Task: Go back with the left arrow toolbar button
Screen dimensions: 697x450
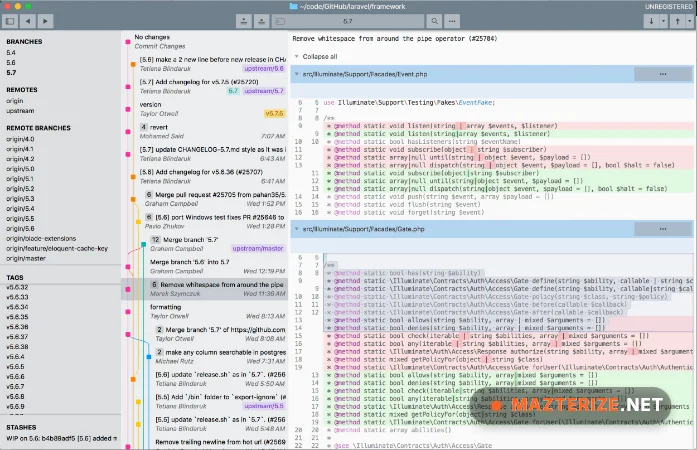Action: coord(28,21)
